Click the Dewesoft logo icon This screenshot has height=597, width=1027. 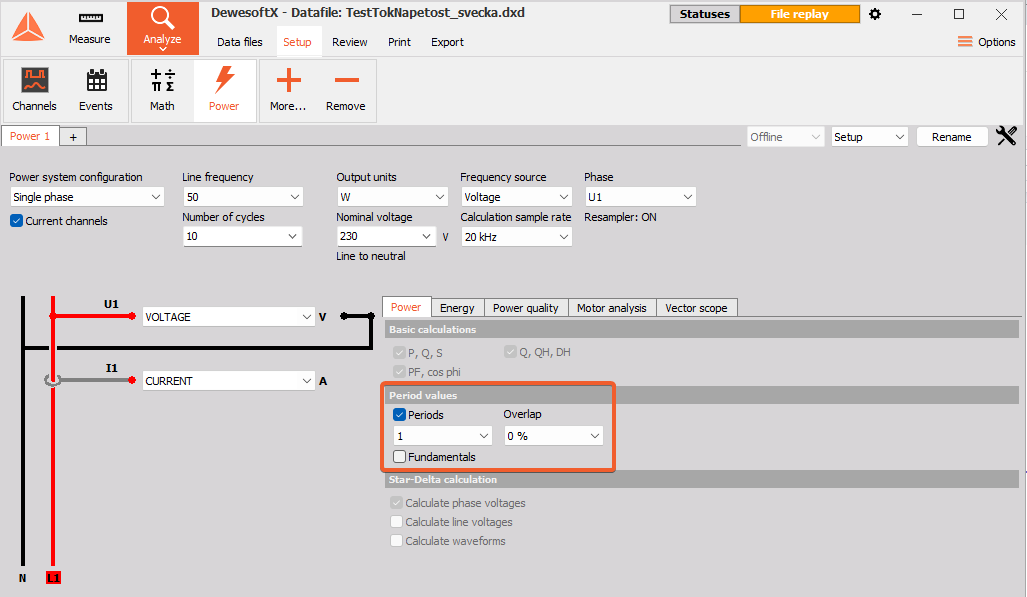coord(28,27)
